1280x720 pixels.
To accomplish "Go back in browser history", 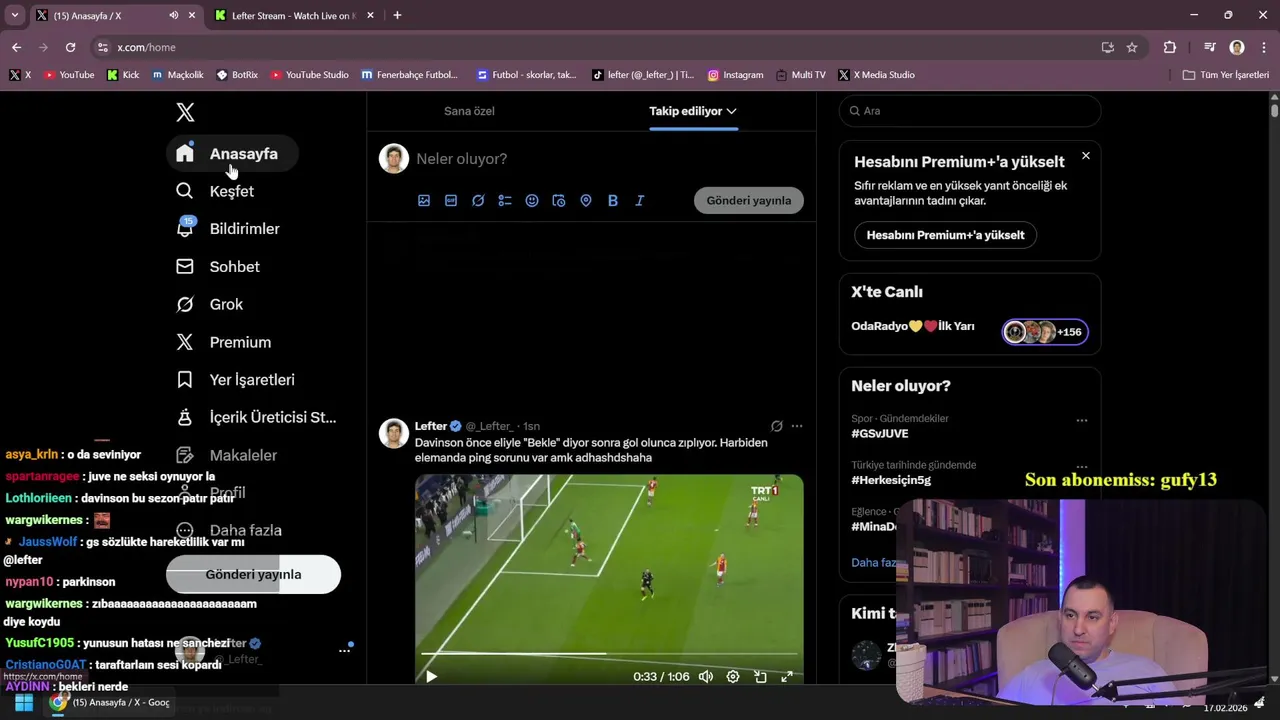I will coord(16,47).
